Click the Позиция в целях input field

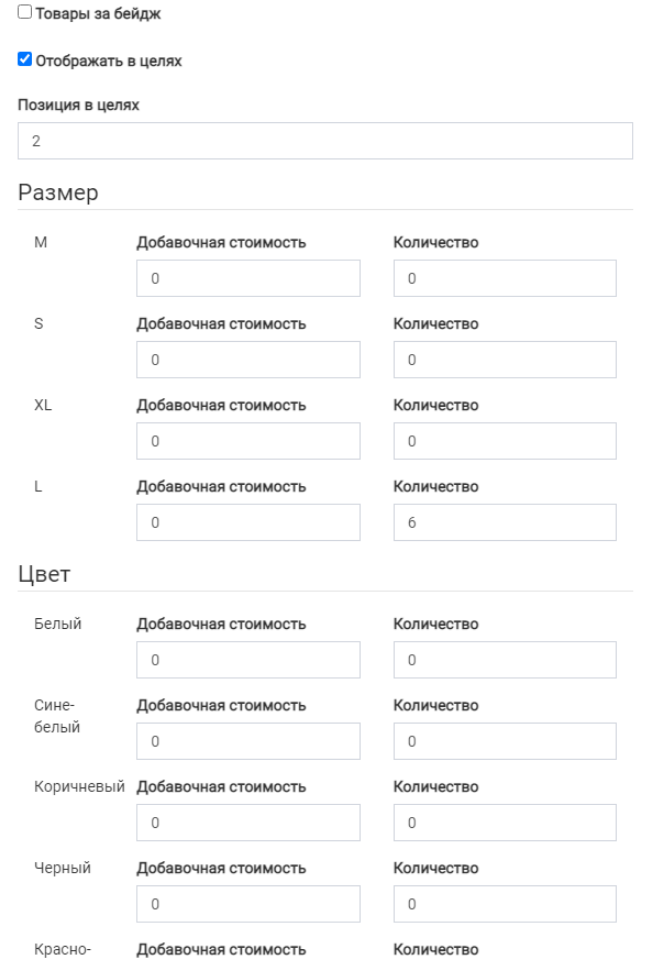pos(325,141)
